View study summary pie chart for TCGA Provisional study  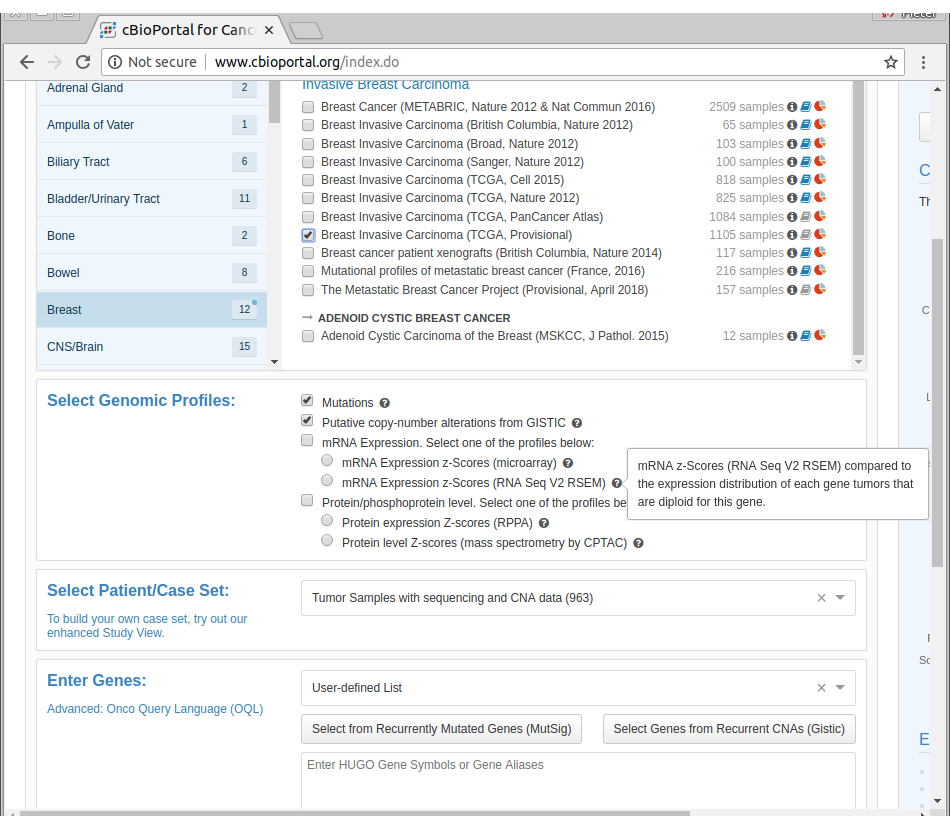click(819, 234)
